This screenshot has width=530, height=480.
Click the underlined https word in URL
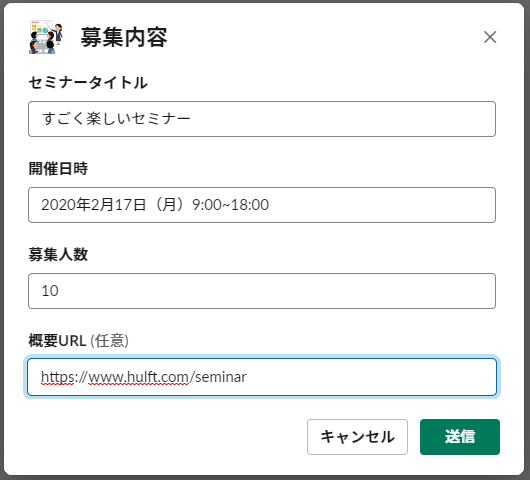pyautogui.click(x=57, y=377)
